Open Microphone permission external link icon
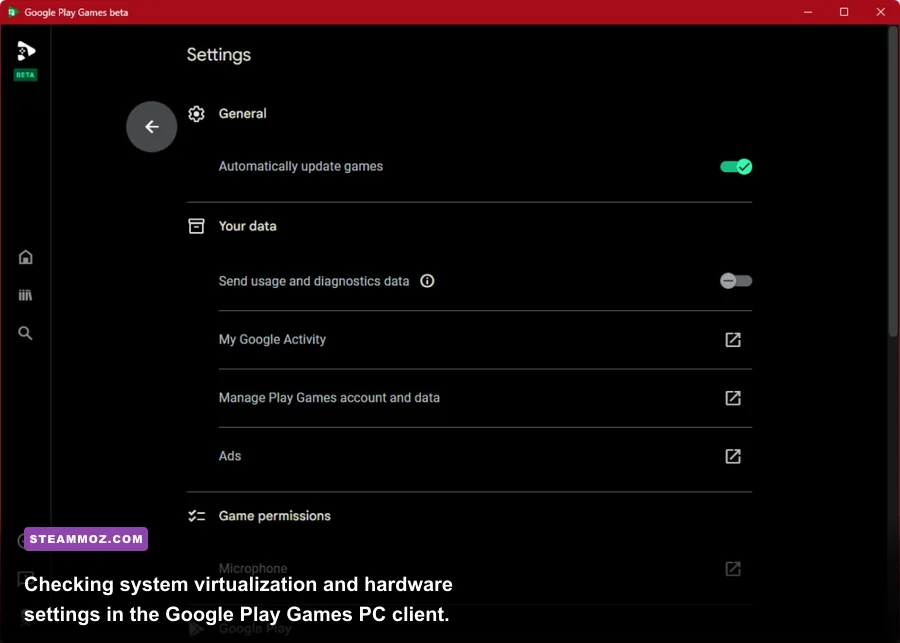 [733, 569]
